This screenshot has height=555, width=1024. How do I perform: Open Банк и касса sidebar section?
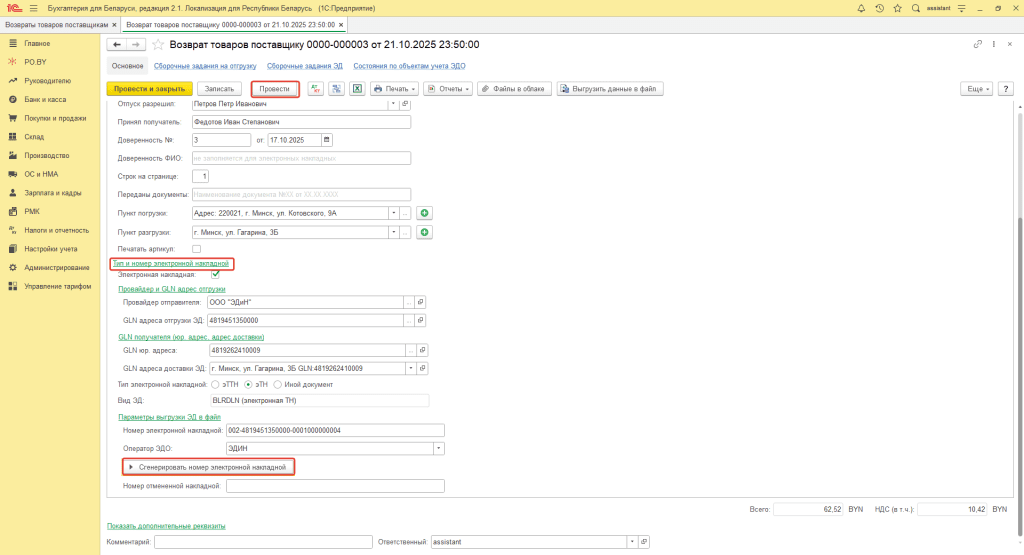(46, 99)
